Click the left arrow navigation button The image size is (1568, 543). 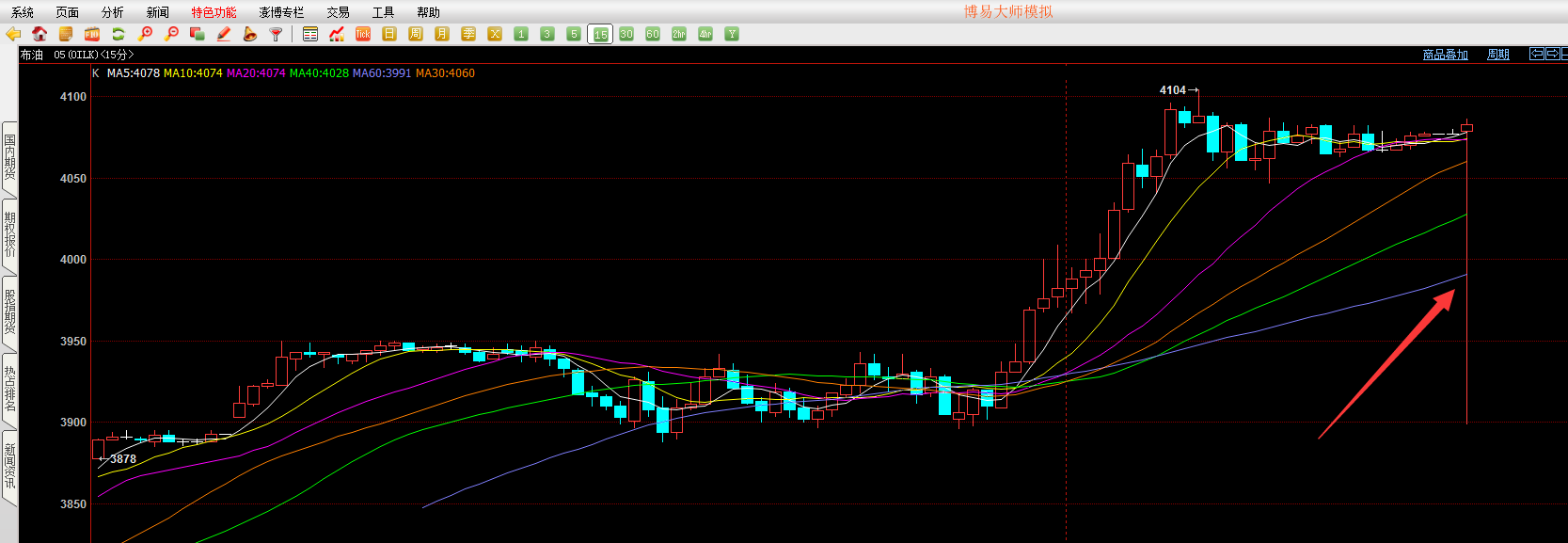point(1536,54)
